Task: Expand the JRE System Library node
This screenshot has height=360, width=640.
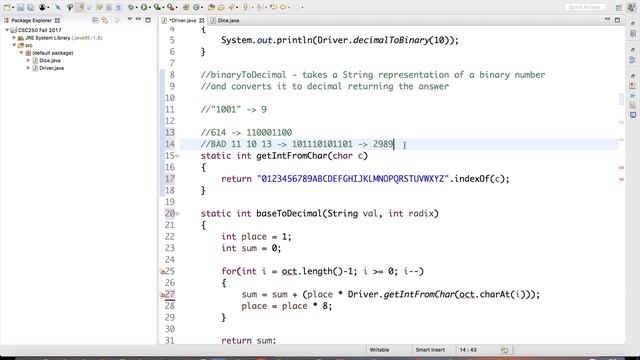Action: 14,38
